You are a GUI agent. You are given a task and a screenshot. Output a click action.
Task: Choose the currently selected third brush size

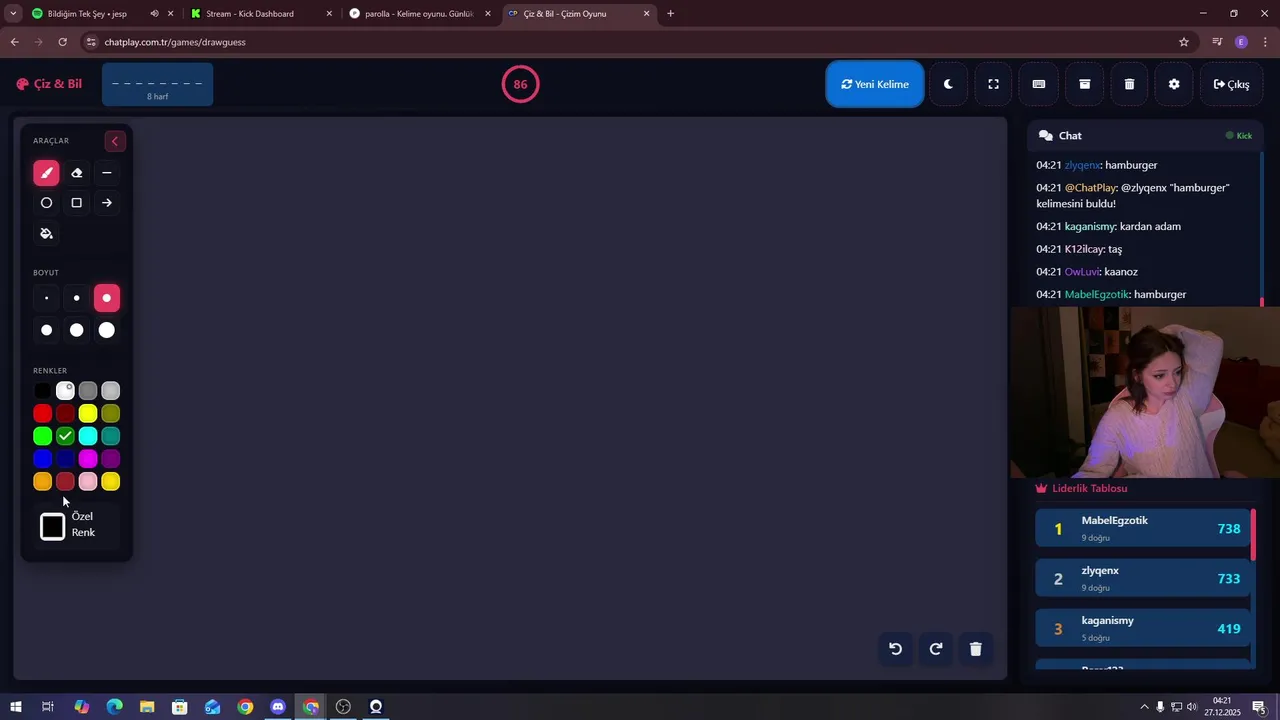click(107, 298)
